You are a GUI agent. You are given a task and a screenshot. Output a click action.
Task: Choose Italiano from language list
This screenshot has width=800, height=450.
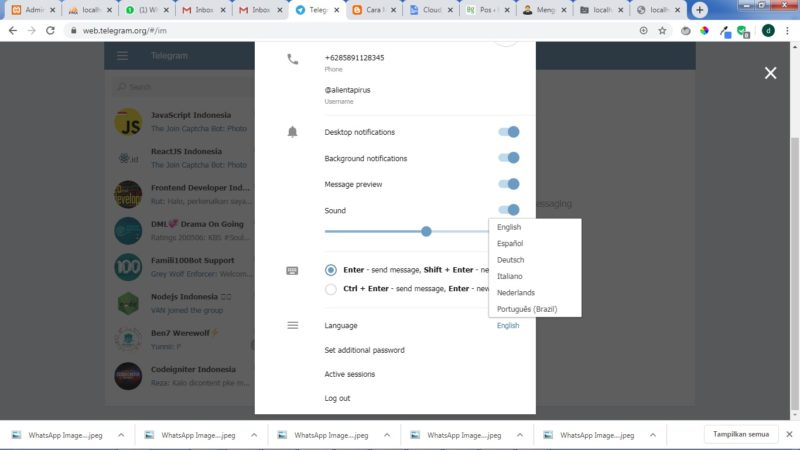tap(535, 276)
